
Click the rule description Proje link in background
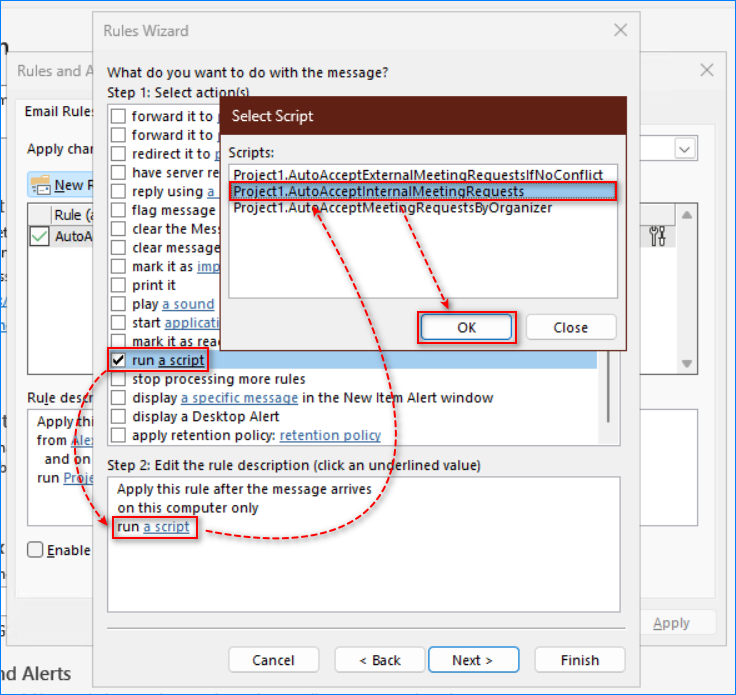78,478
